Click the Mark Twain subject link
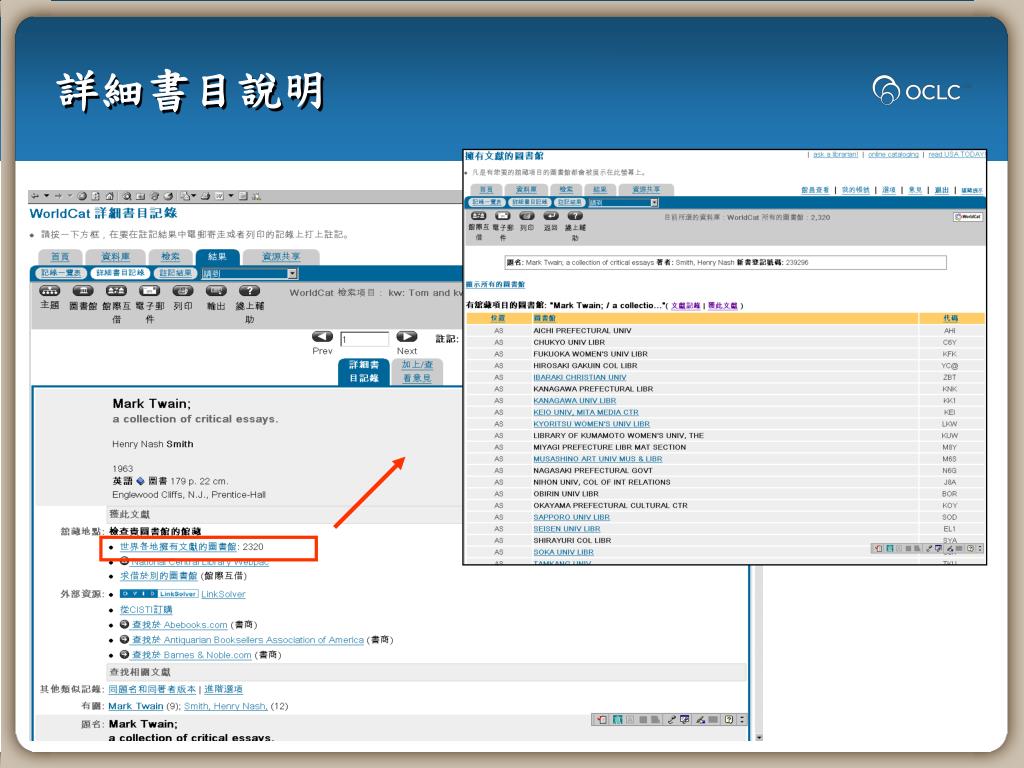 pos(136,706)
